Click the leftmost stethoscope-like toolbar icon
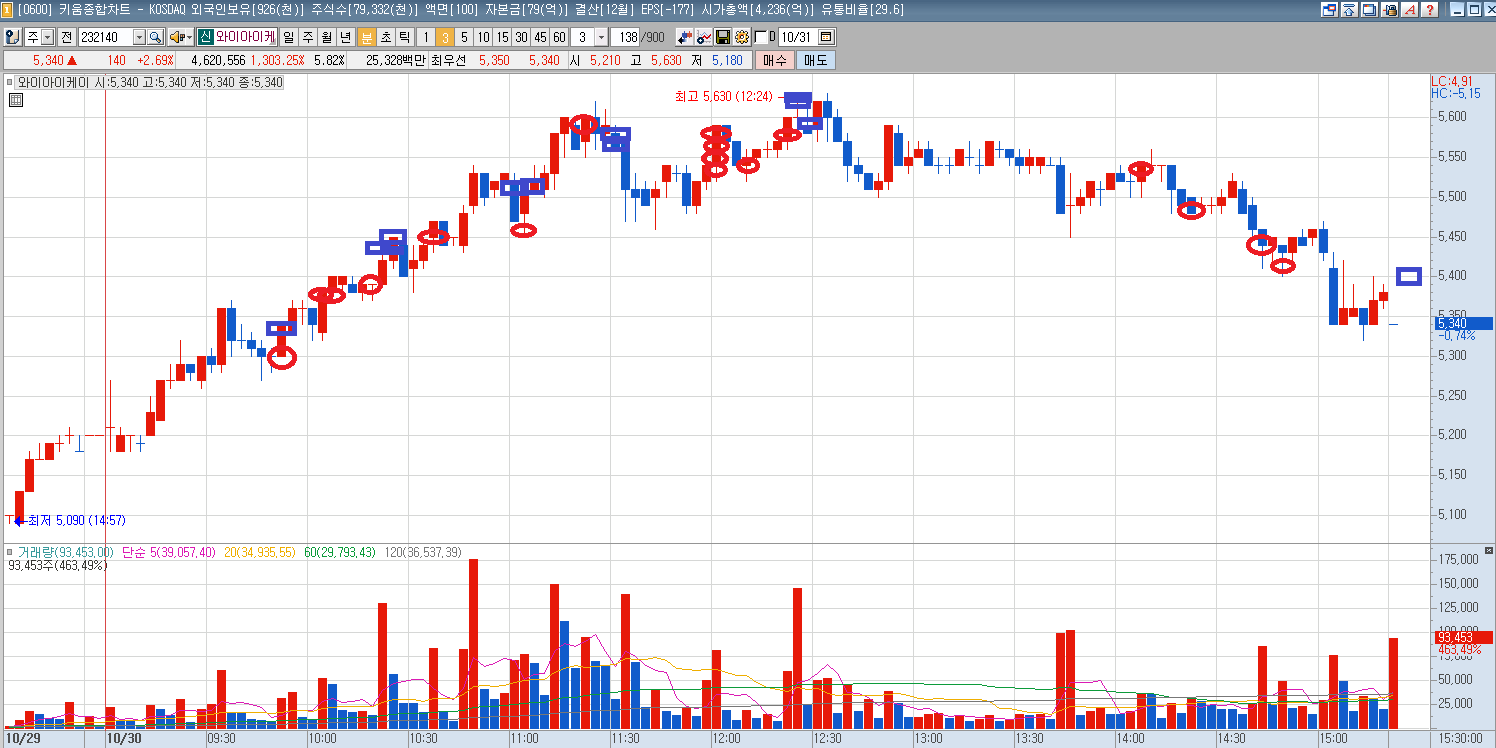This screenshot has height=748, width=1496. (x=12, y=37)
